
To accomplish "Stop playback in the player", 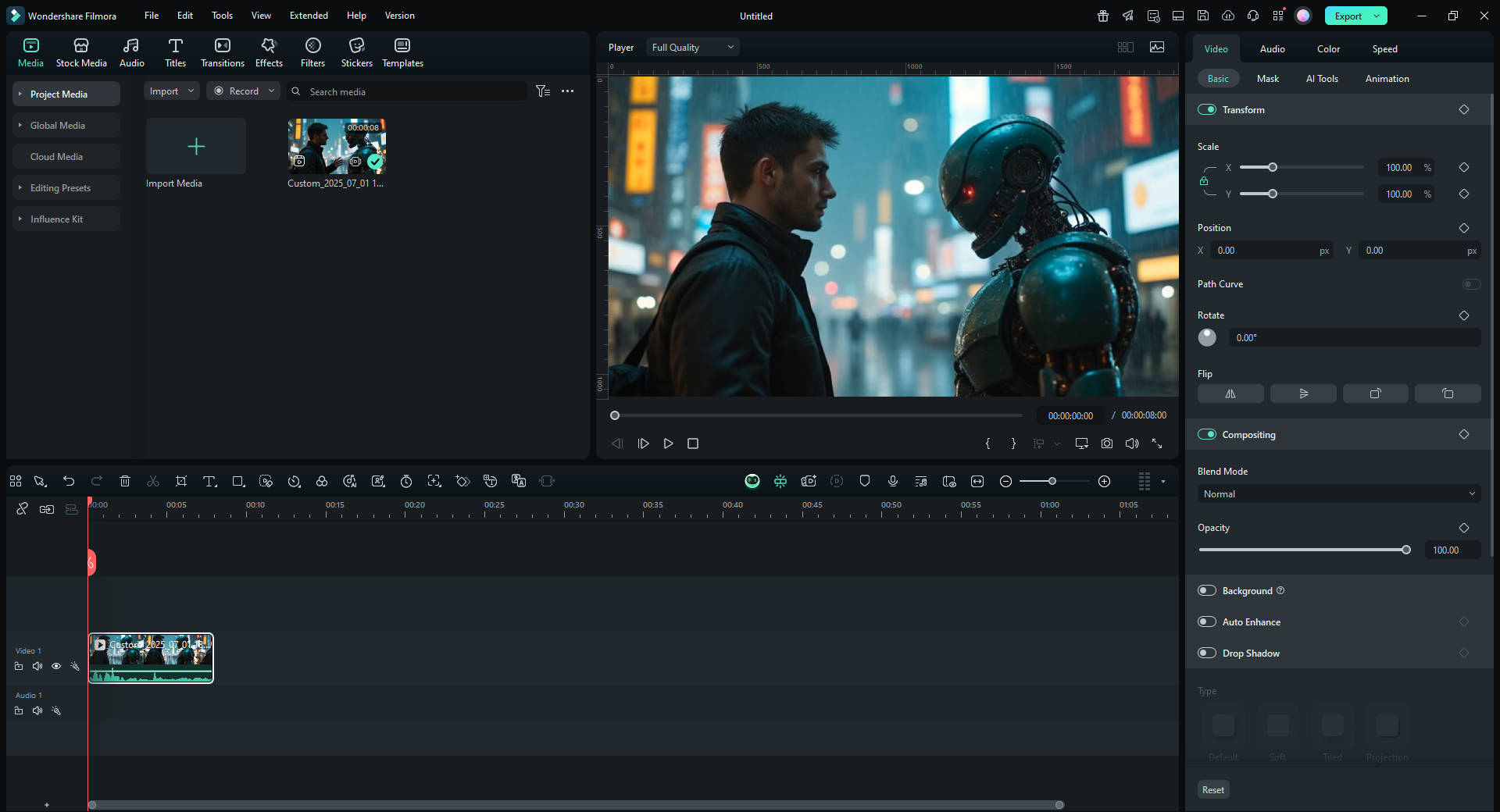I will [693, 443].
